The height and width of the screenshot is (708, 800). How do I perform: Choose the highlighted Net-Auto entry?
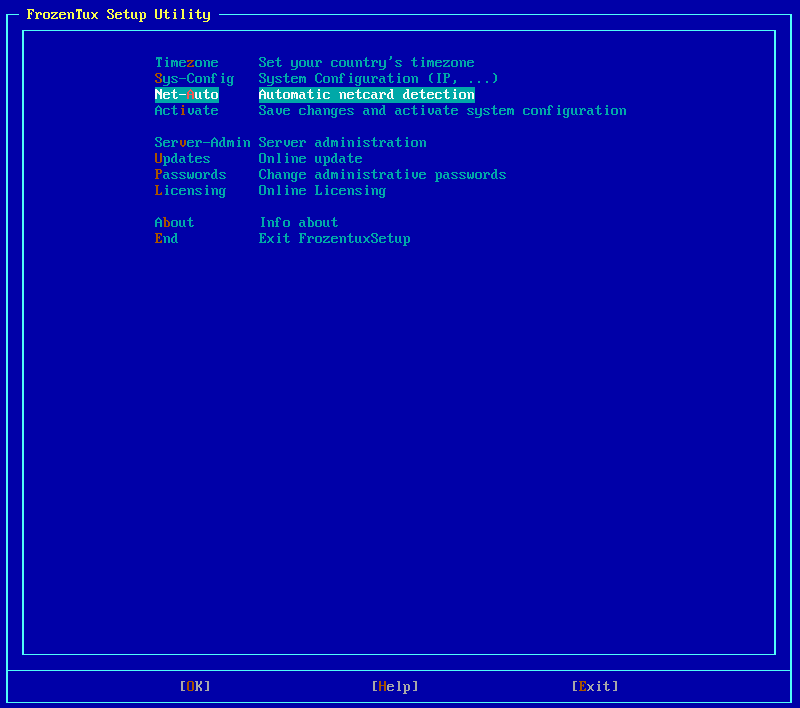pyautogui.click(x=187, y=95)
